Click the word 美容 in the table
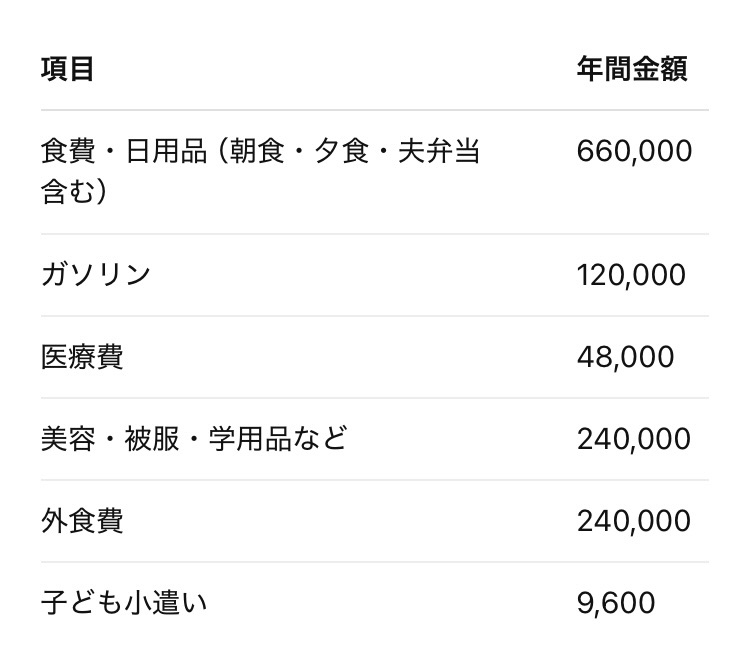 pos(68,439)
